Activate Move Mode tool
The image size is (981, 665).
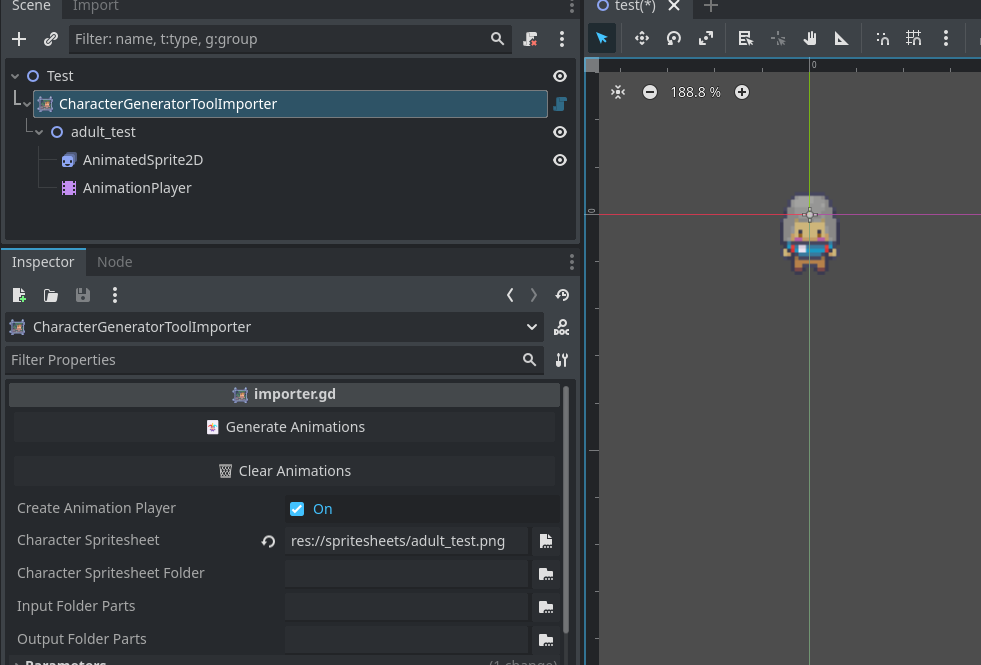(642, 38)
